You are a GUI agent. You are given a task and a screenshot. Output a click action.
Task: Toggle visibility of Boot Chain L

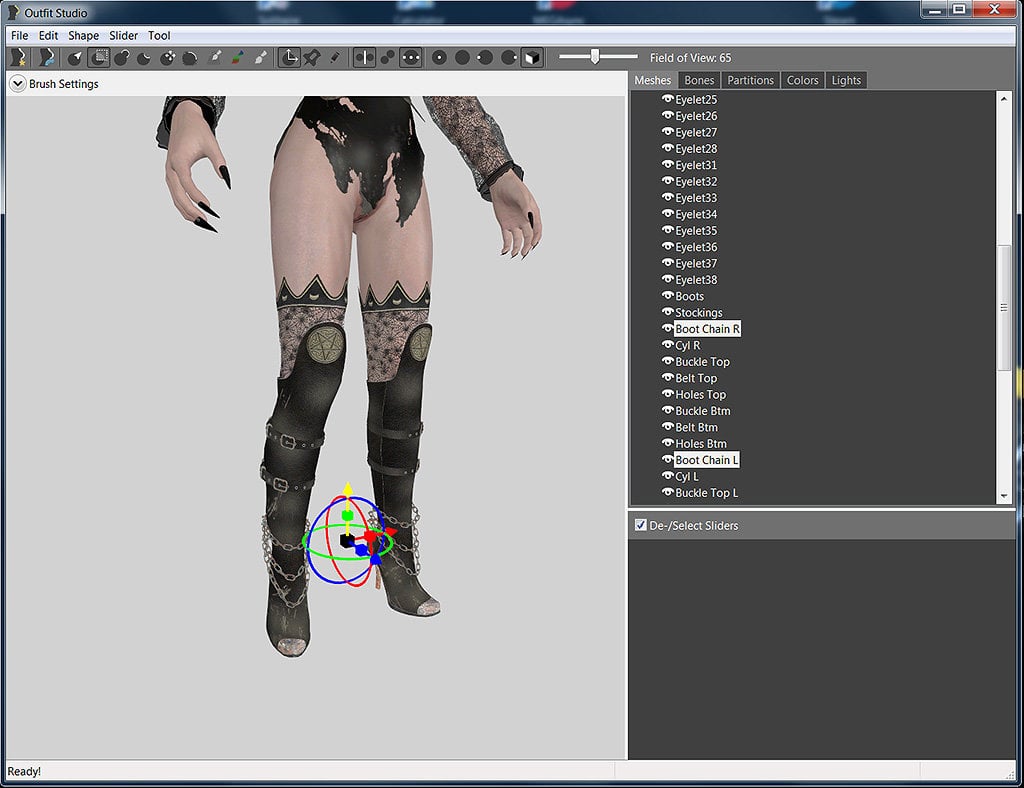click(x=667, y=459)
